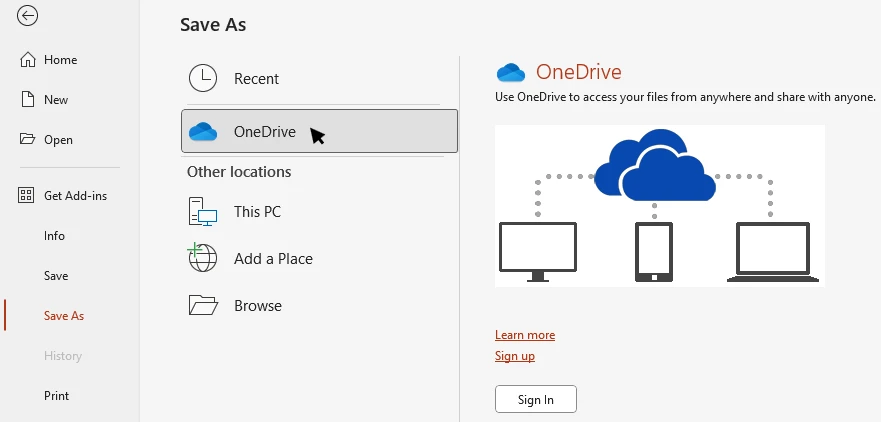Select the Recent save location
This screenshot has height=422, width=881.
(x=319, y=79)
